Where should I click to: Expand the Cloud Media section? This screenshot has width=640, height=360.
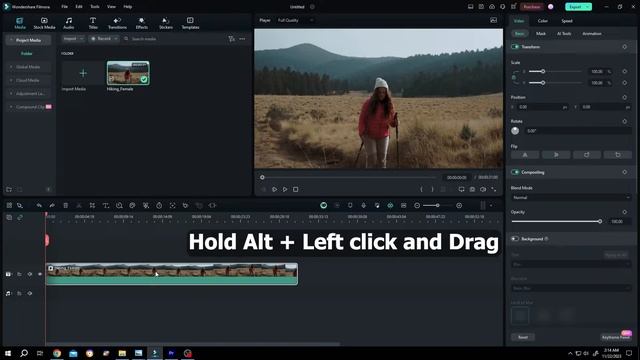[x=28, y=80]
